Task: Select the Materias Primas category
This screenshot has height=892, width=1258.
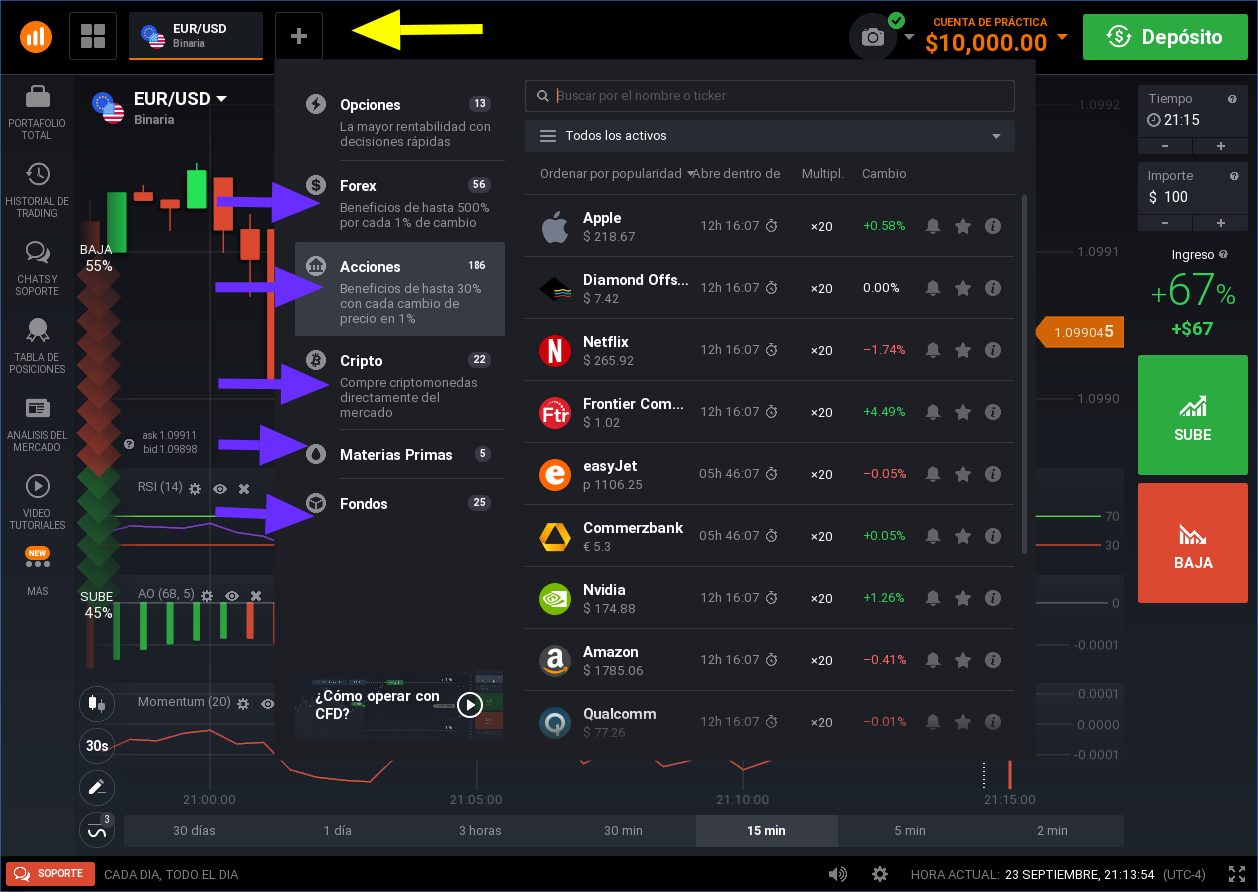Action: click(400, 454)
